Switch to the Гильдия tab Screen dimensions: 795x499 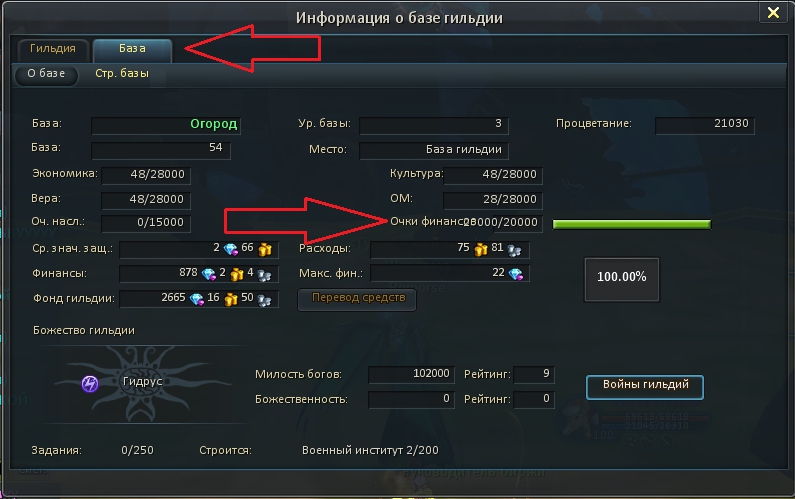[53, 49]
